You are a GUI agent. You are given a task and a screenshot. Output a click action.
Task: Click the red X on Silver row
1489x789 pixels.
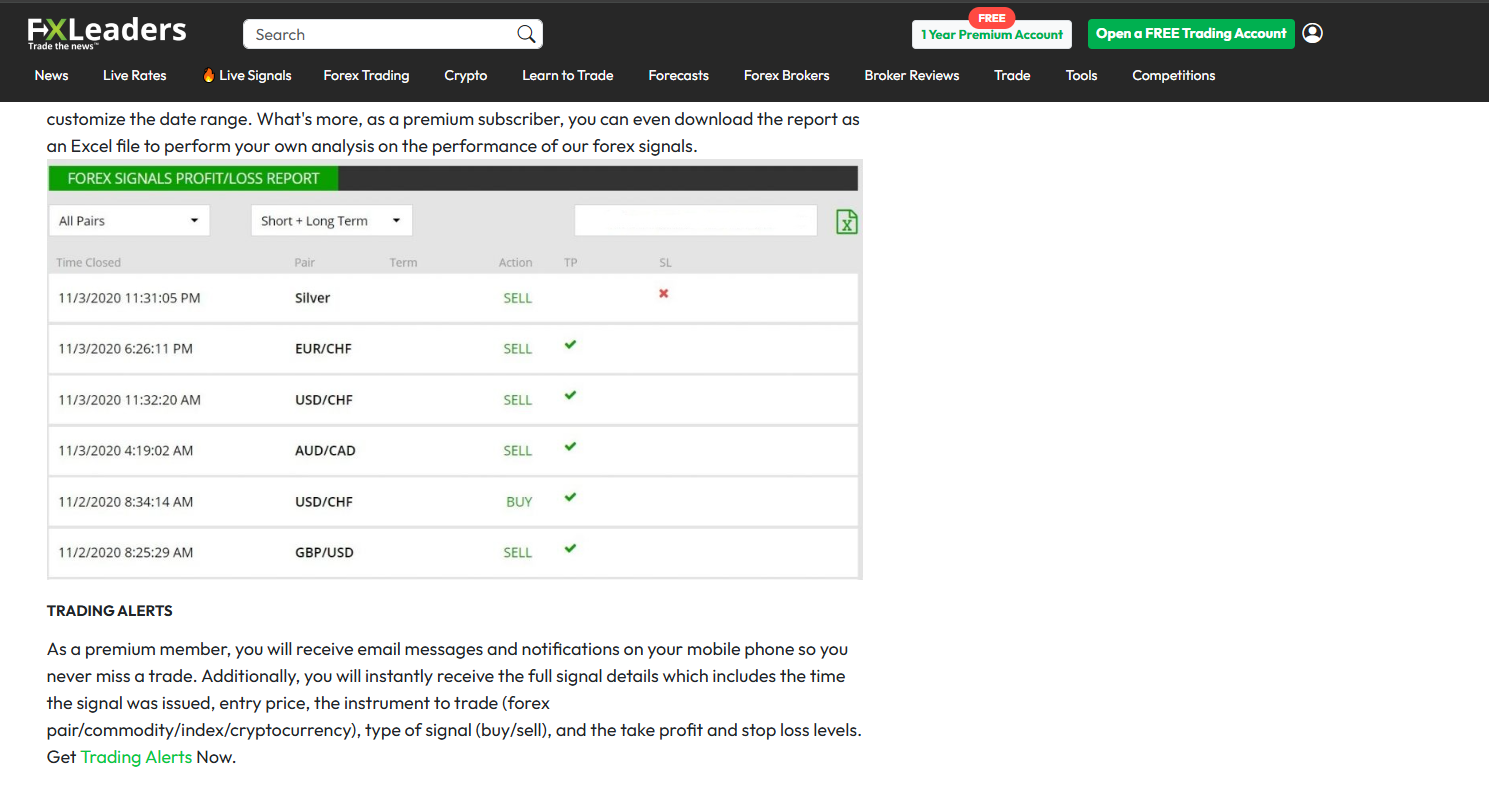[x=663, y=294]
